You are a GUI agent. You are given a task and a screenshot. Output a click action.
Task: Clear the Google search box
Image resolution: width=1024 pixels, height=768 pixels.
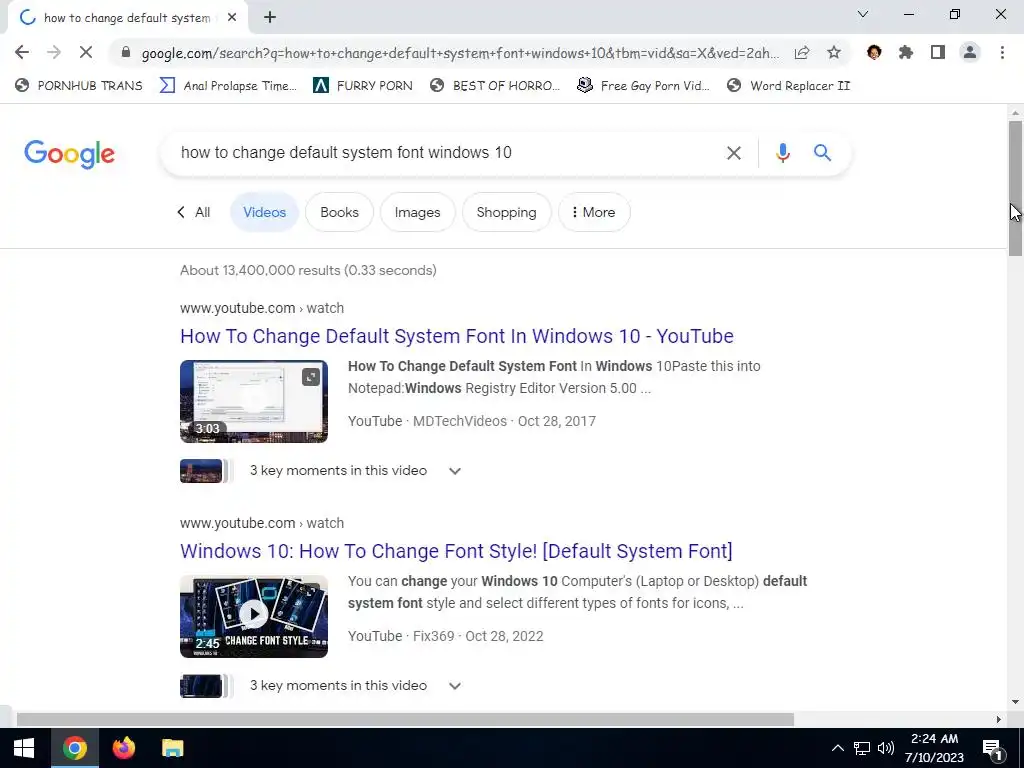point(734,153)
